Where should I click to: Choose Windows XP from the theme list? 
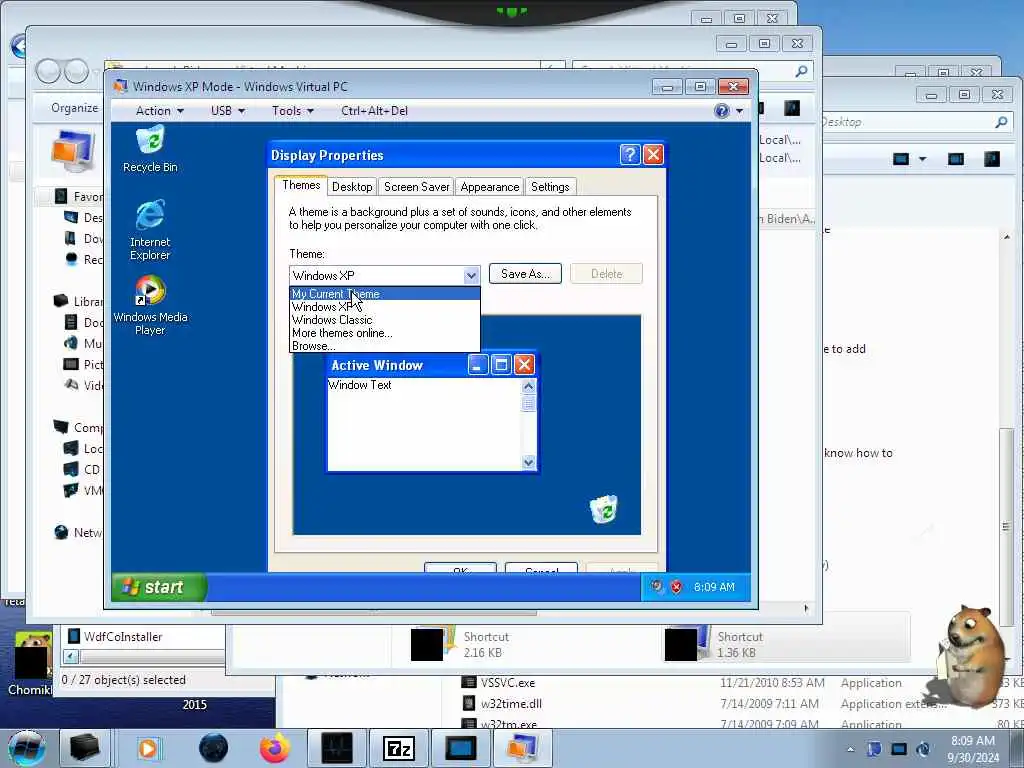click(385, 307)
